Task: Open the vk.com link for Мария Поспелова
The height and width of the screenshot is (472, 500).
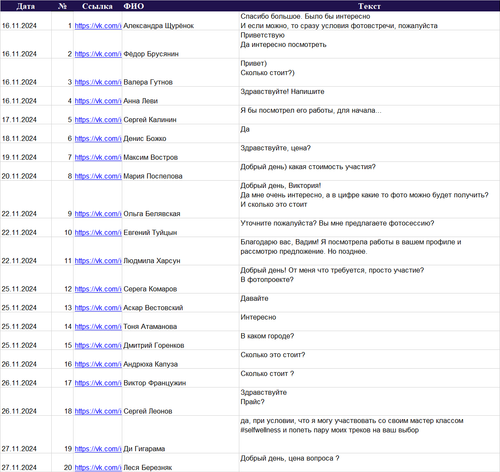Action: click(98, 176)
